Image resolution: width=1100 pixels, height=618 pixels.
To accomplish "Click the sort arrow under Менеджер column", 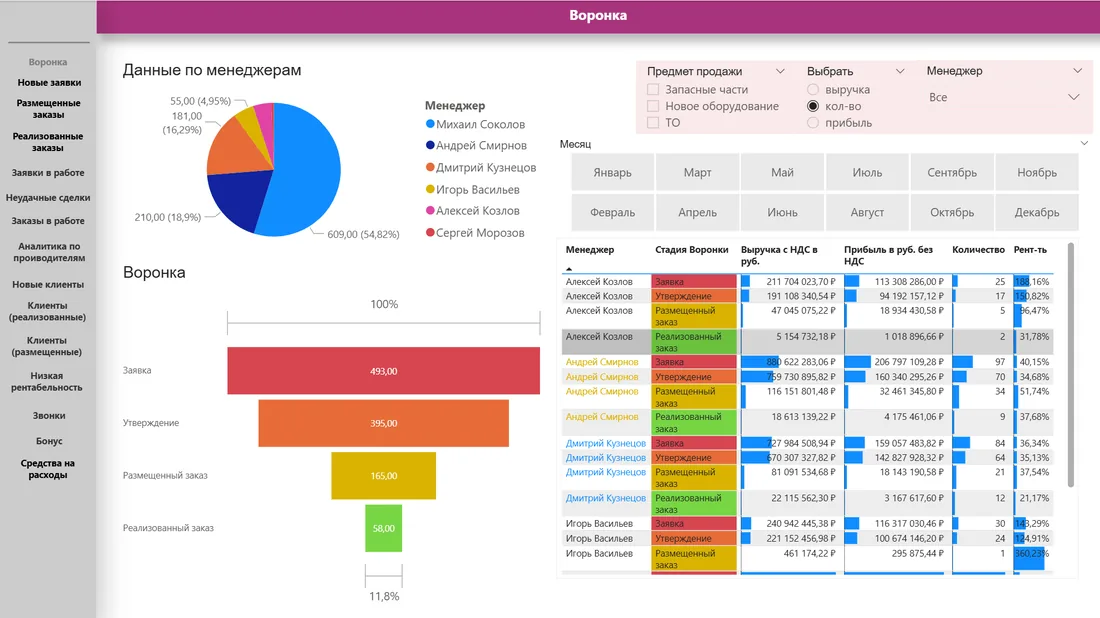I will tap(569, 269).
